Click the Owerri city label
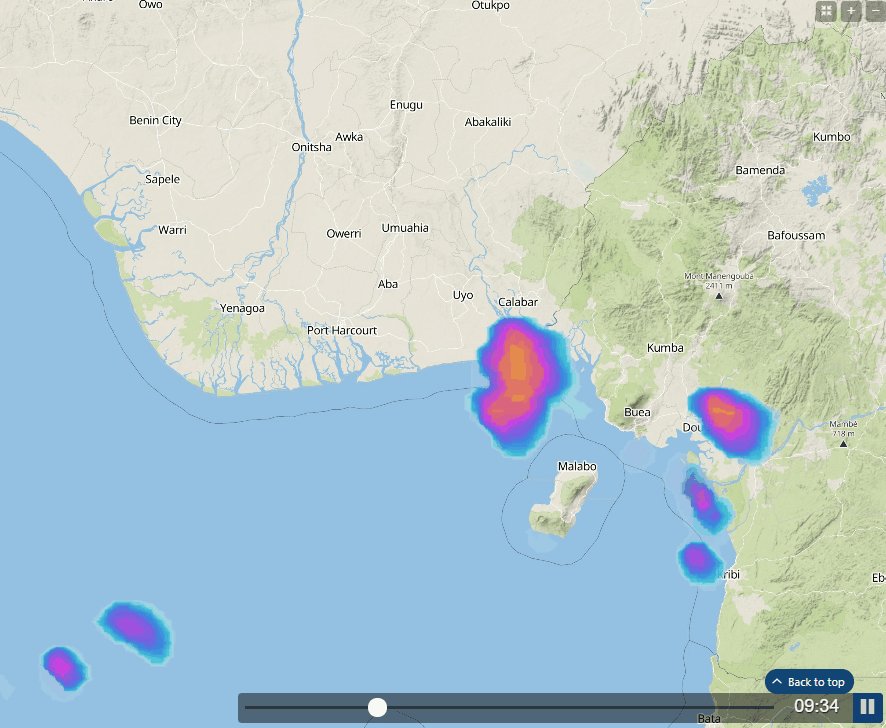 344,233
